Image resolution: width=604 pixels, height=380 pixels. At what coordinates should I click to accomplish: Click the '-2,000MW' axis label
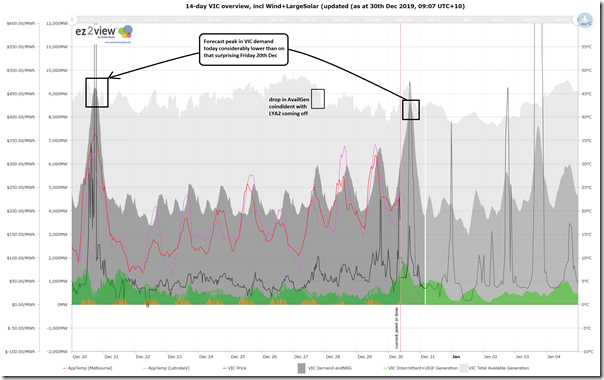(x=57, y=351)
